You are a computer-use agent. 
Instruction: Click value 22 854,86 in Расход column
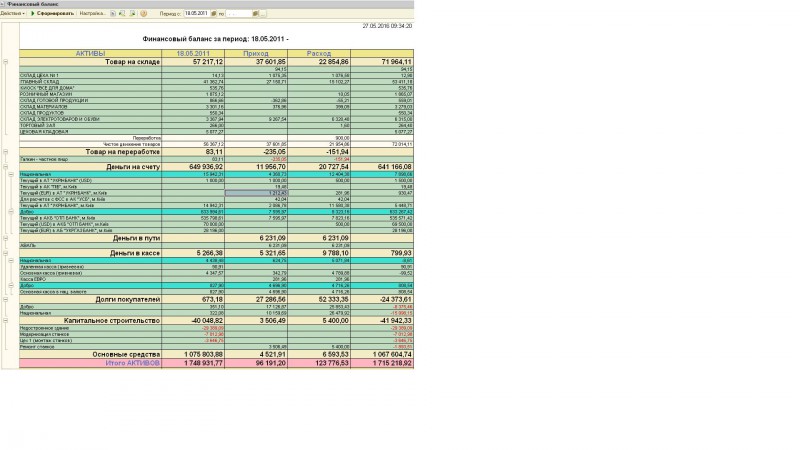(334, 62)
